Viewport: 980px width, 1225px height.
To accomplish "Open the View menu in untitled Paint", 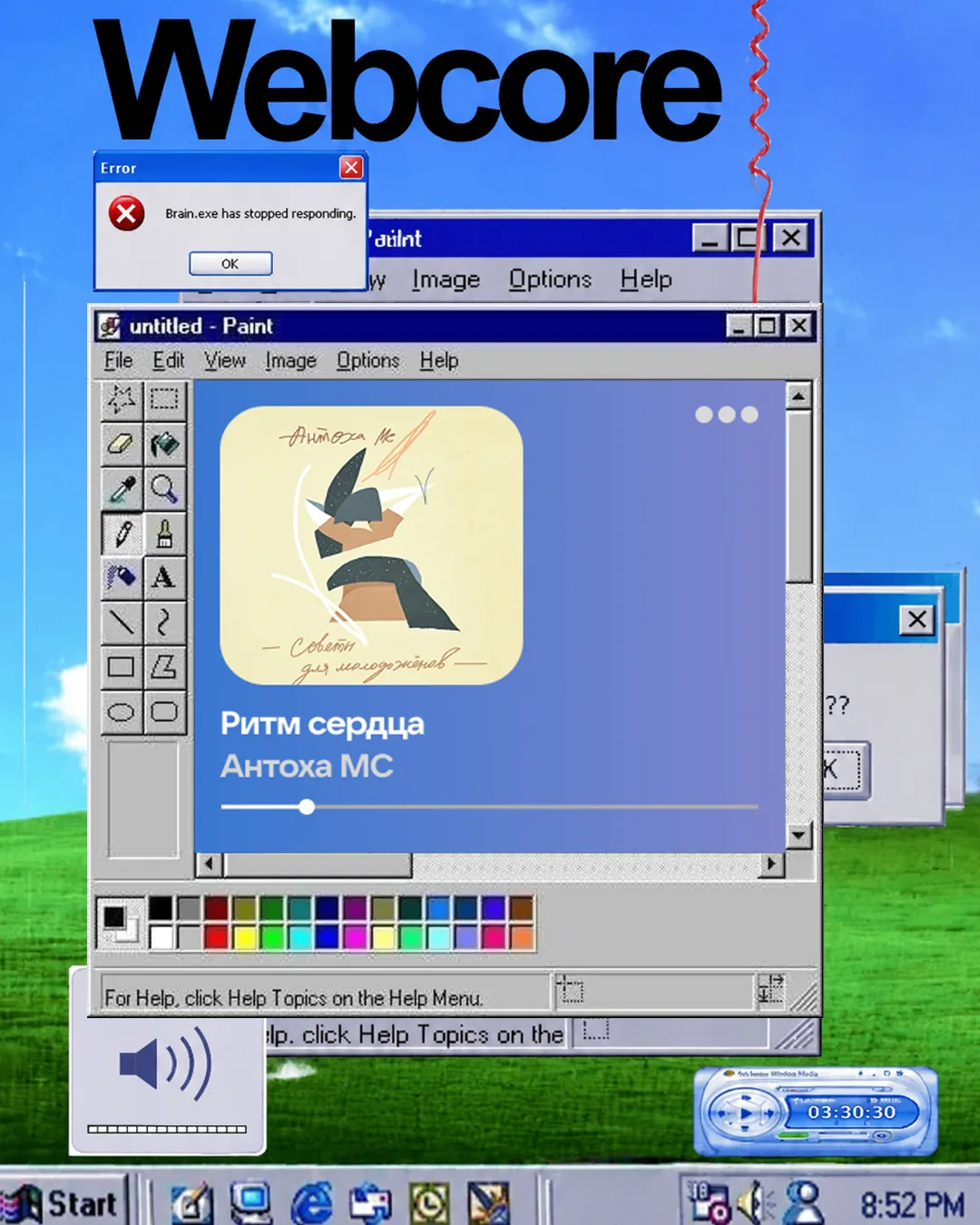I will point(224,360).
